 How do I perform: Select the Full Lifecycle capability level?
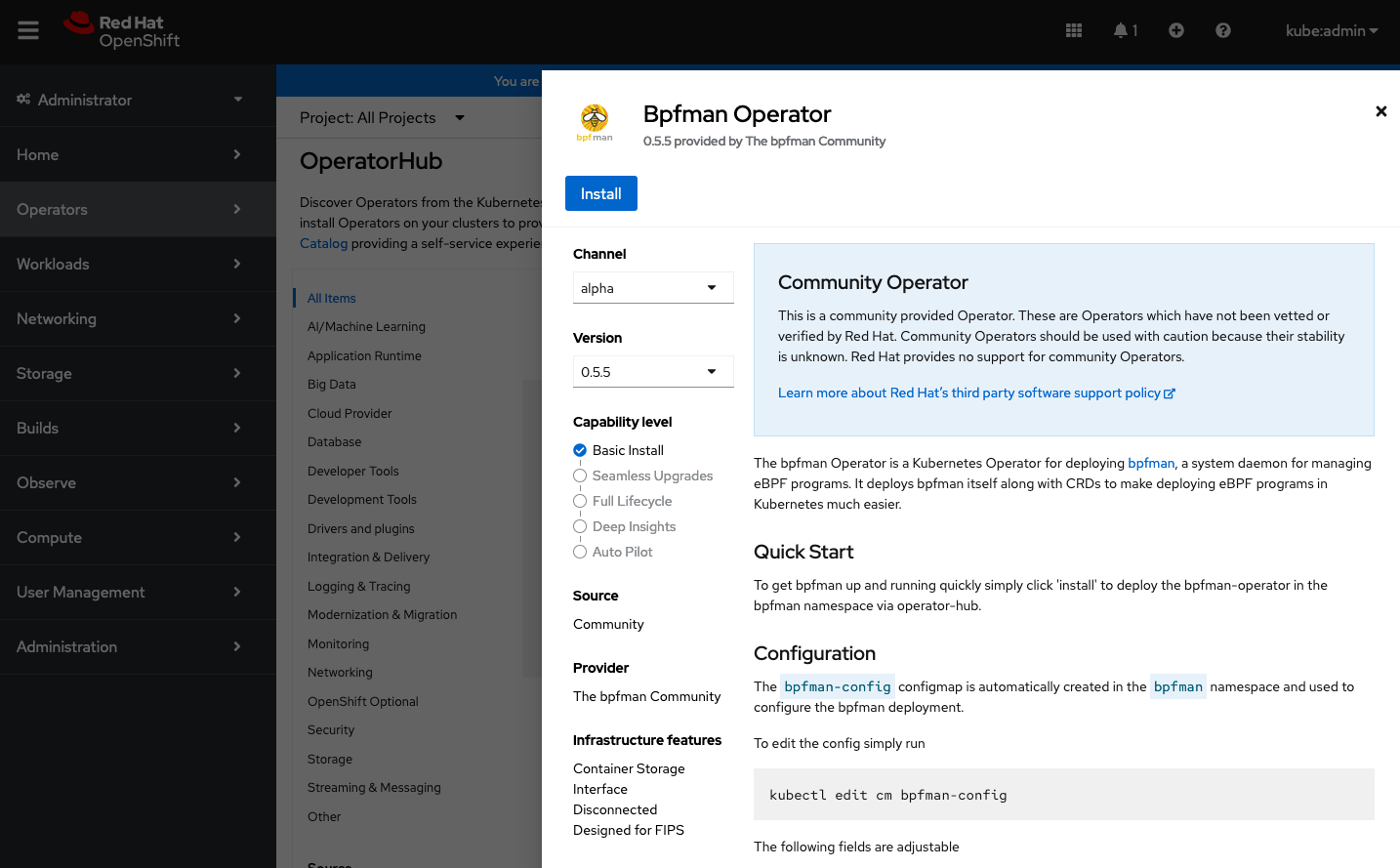coord(581,501)
